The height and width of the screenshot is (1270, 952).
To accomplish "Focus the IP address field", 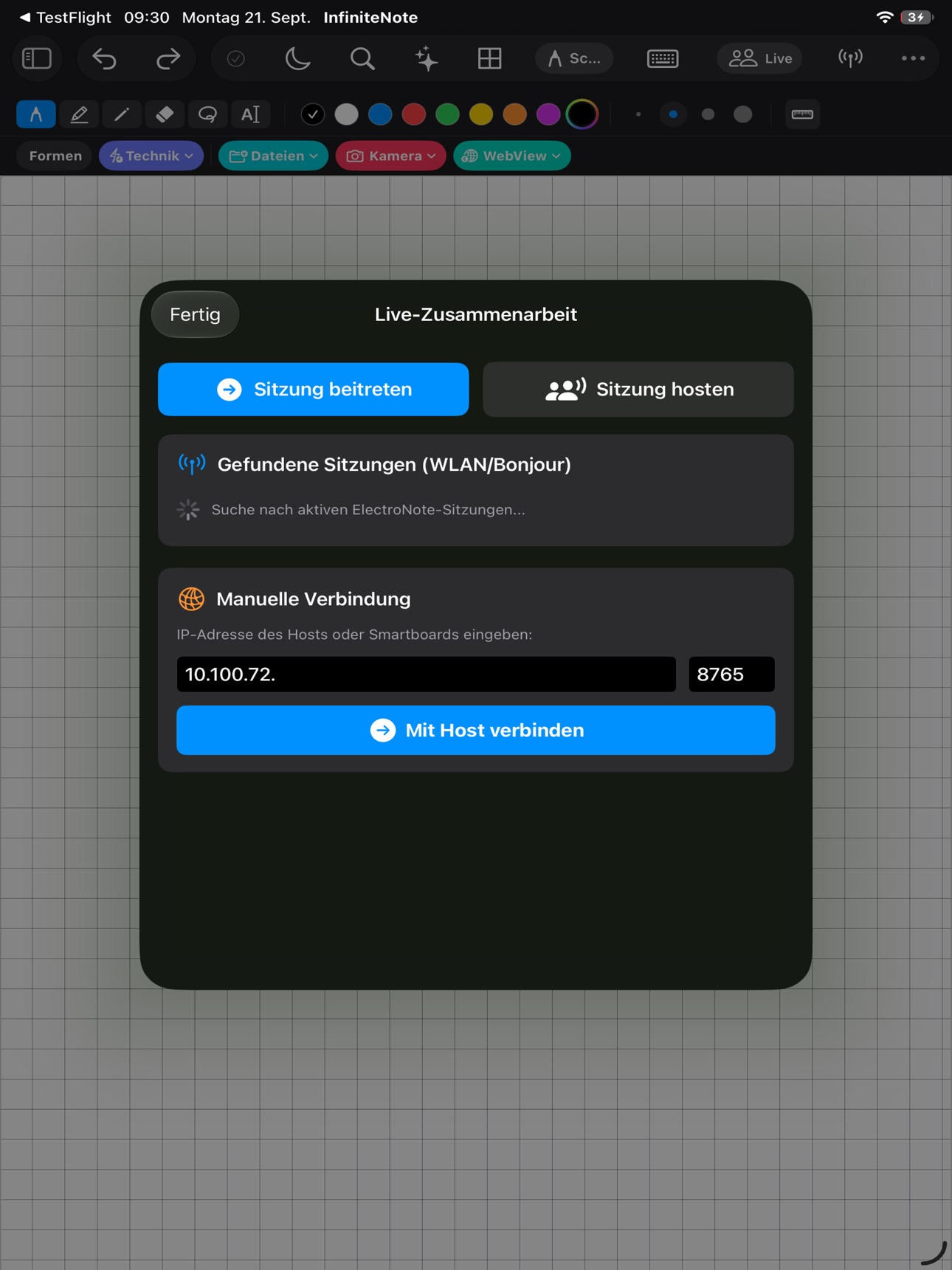I will [x=426, y=674].
